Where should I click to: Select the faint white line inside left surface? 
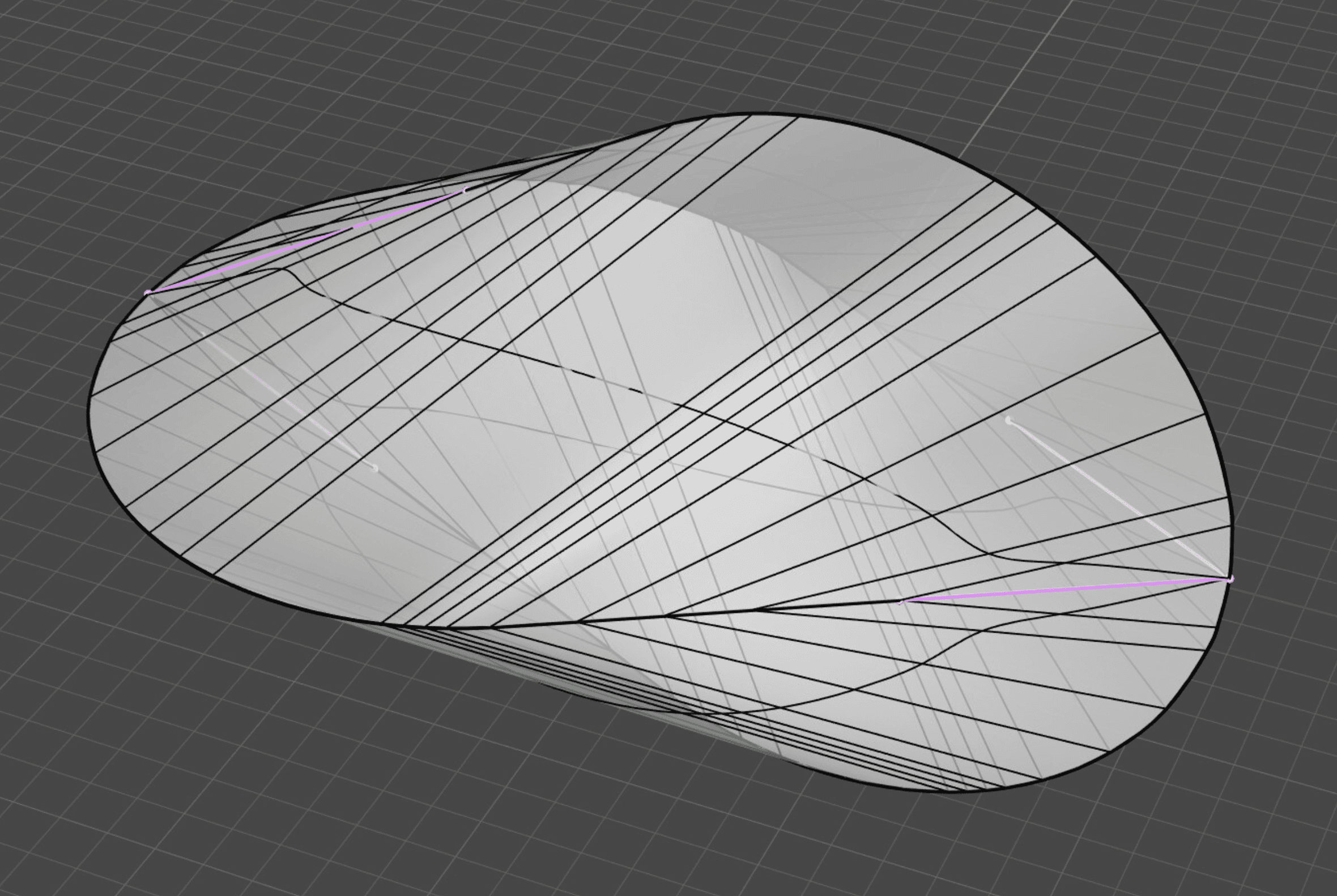(x=289, y=400)
